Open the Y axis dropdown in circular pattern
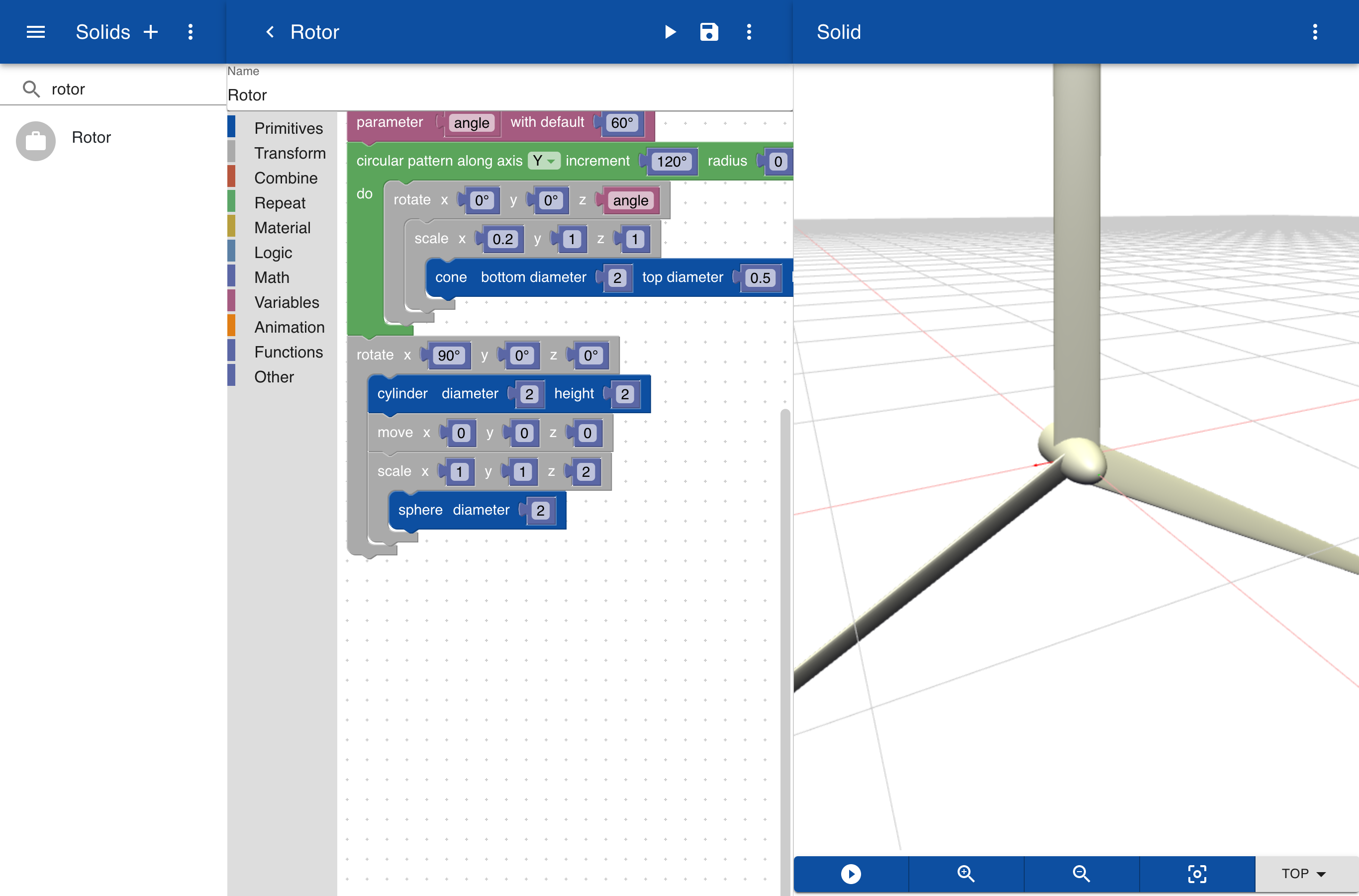 [x=543, y=161]
